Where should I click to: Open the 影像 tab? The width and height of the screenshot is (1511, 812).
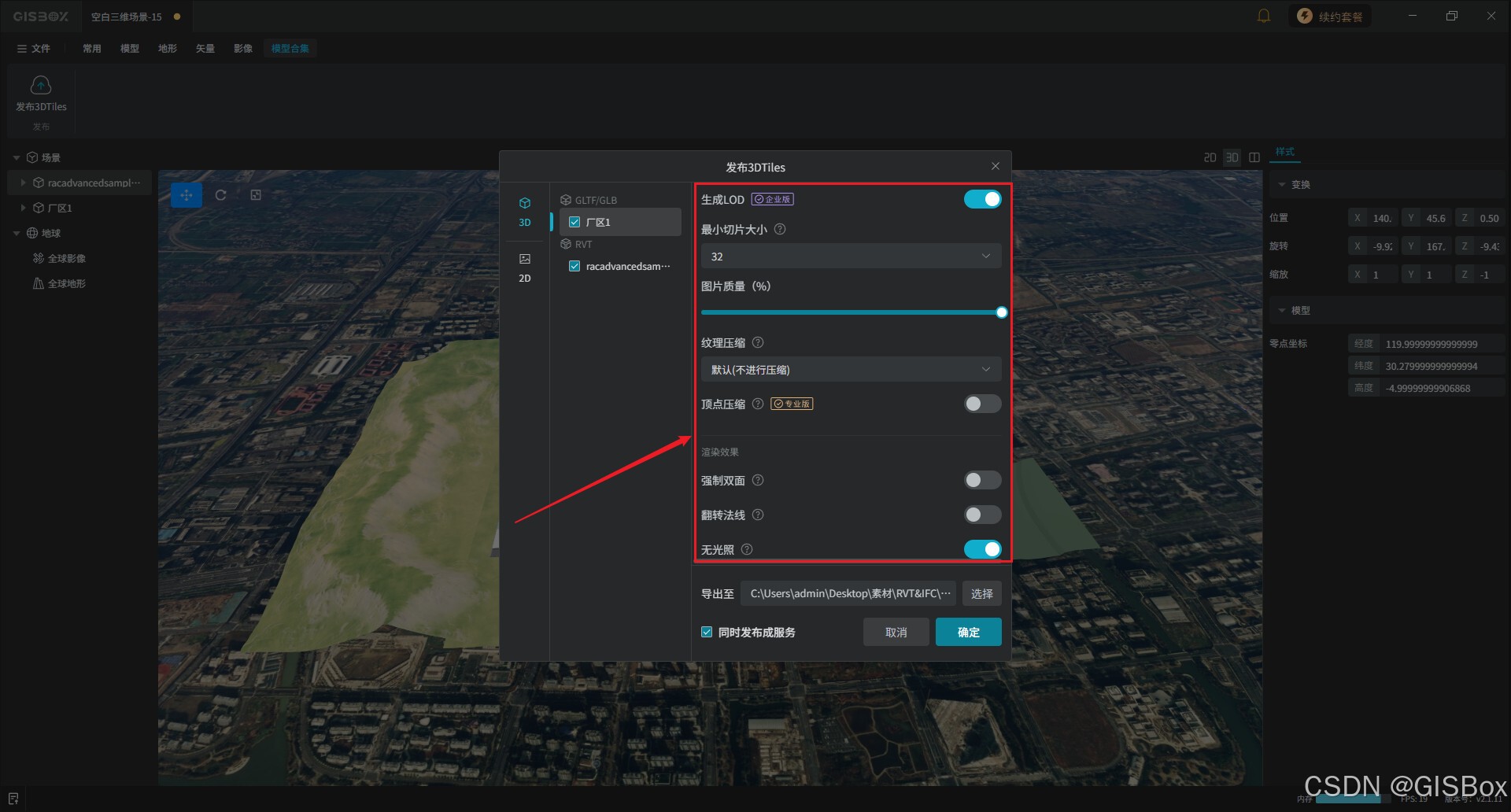pyautogui.click(x=243, y=48)
